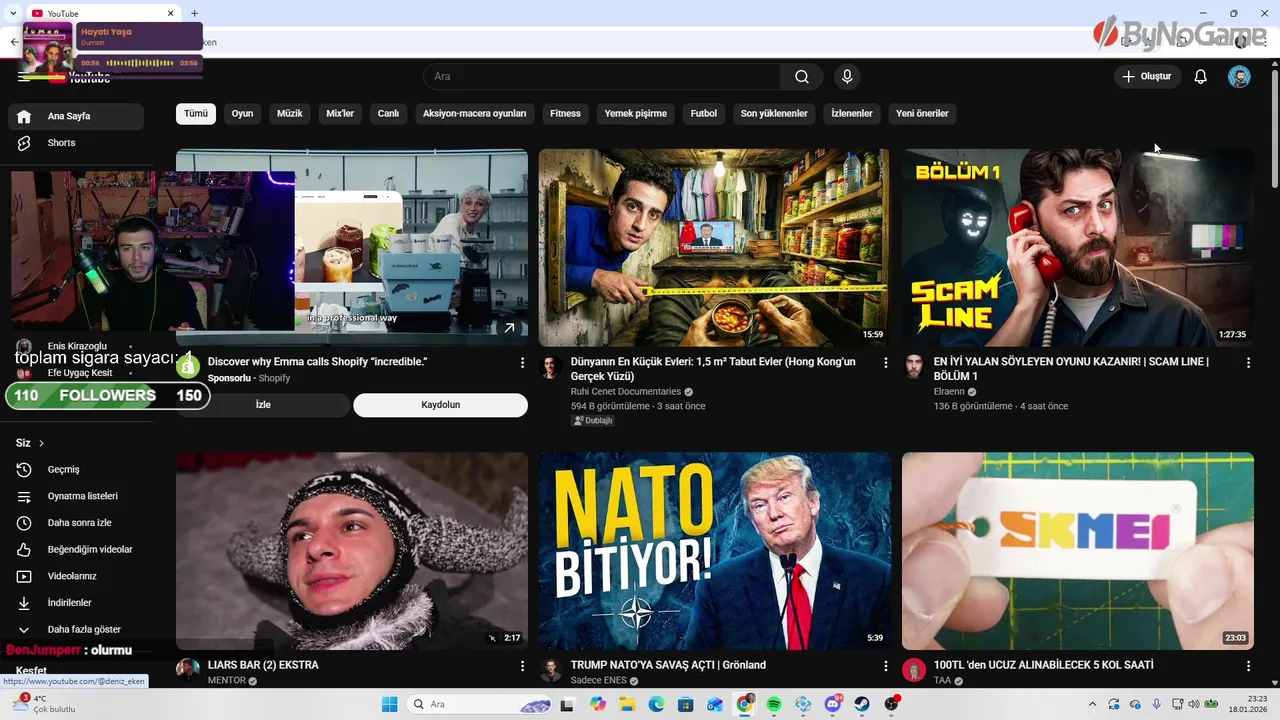Click the Shopify advertiser logo
The height and width of the screenshot is (720, 1280).
pos(188,367)
